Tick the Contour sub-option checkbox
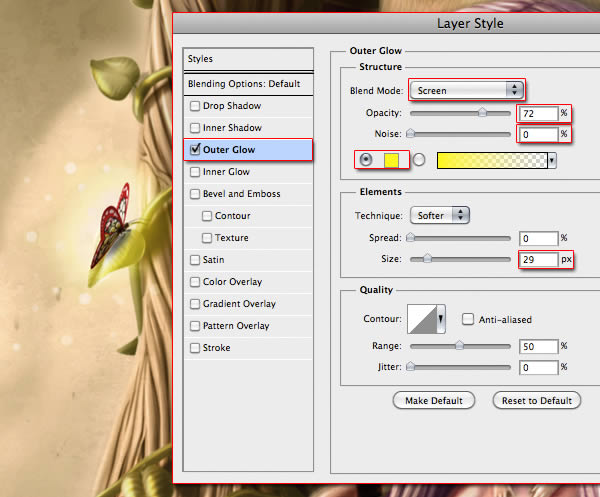The width and height of the screenshot is (600, 497). tap(207, 216)
